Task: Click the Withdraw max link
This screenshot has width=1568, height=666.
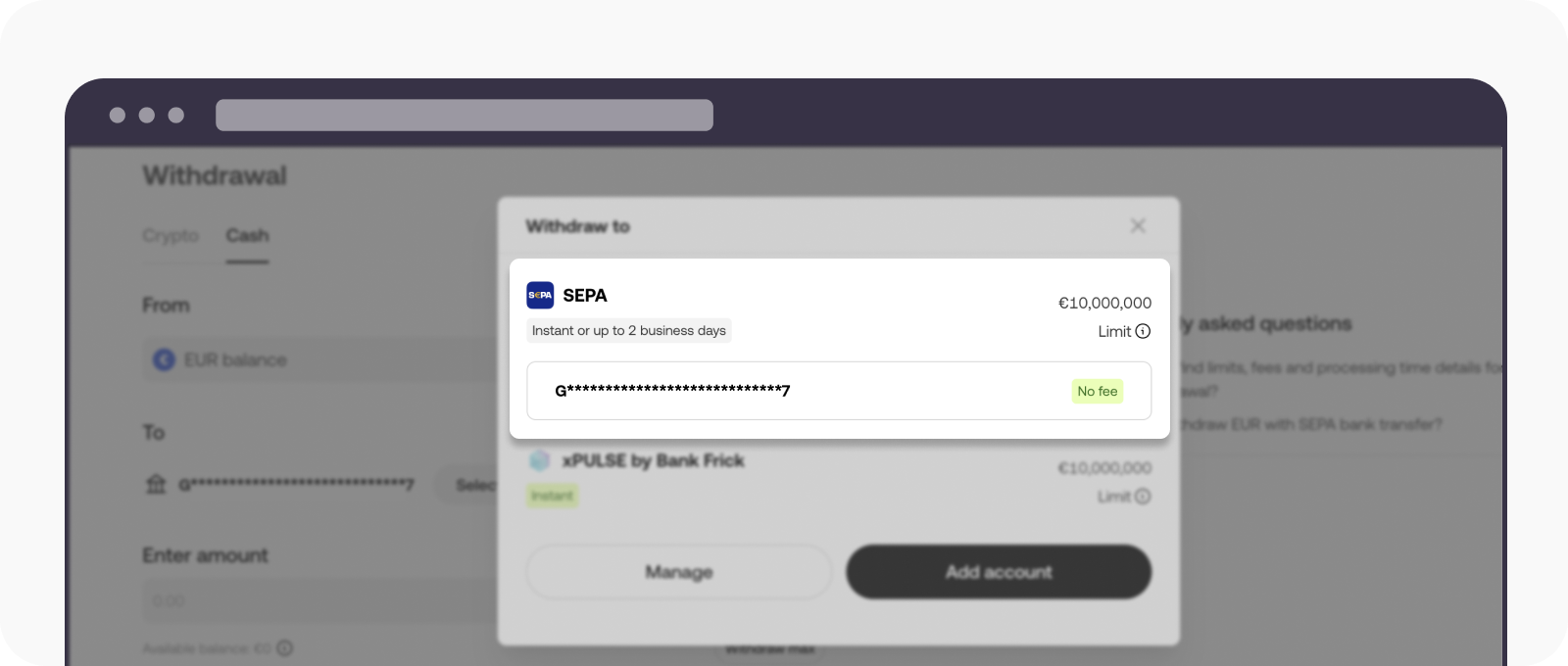Action: 770,647
